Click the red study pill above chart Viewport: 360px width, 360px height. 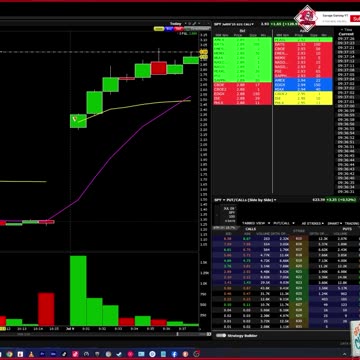[178, 29]
